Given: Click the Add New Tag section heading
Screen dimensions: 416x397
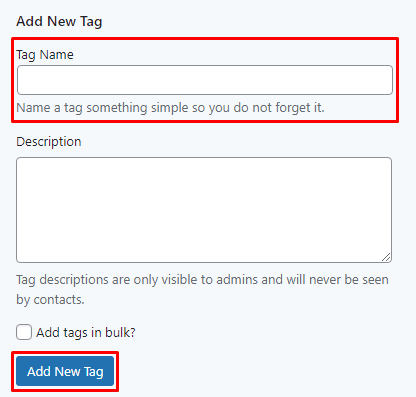Looking at the screenshot, I should [x=59, y=21].
